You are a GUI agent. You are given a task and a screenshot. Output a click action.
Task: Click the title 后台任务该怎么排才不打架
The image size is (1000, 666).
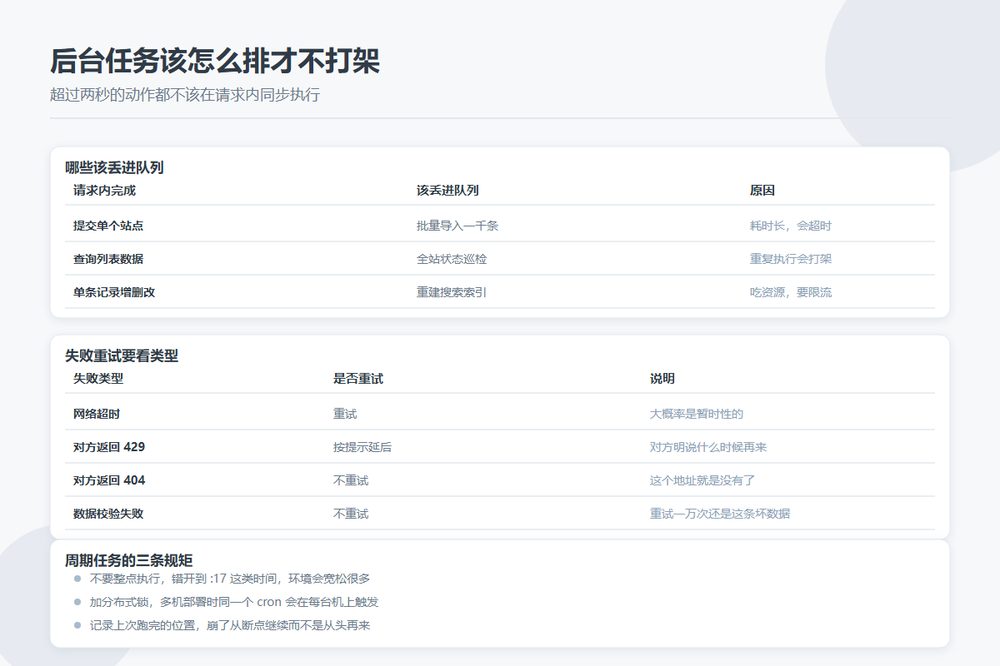point(215,61)
